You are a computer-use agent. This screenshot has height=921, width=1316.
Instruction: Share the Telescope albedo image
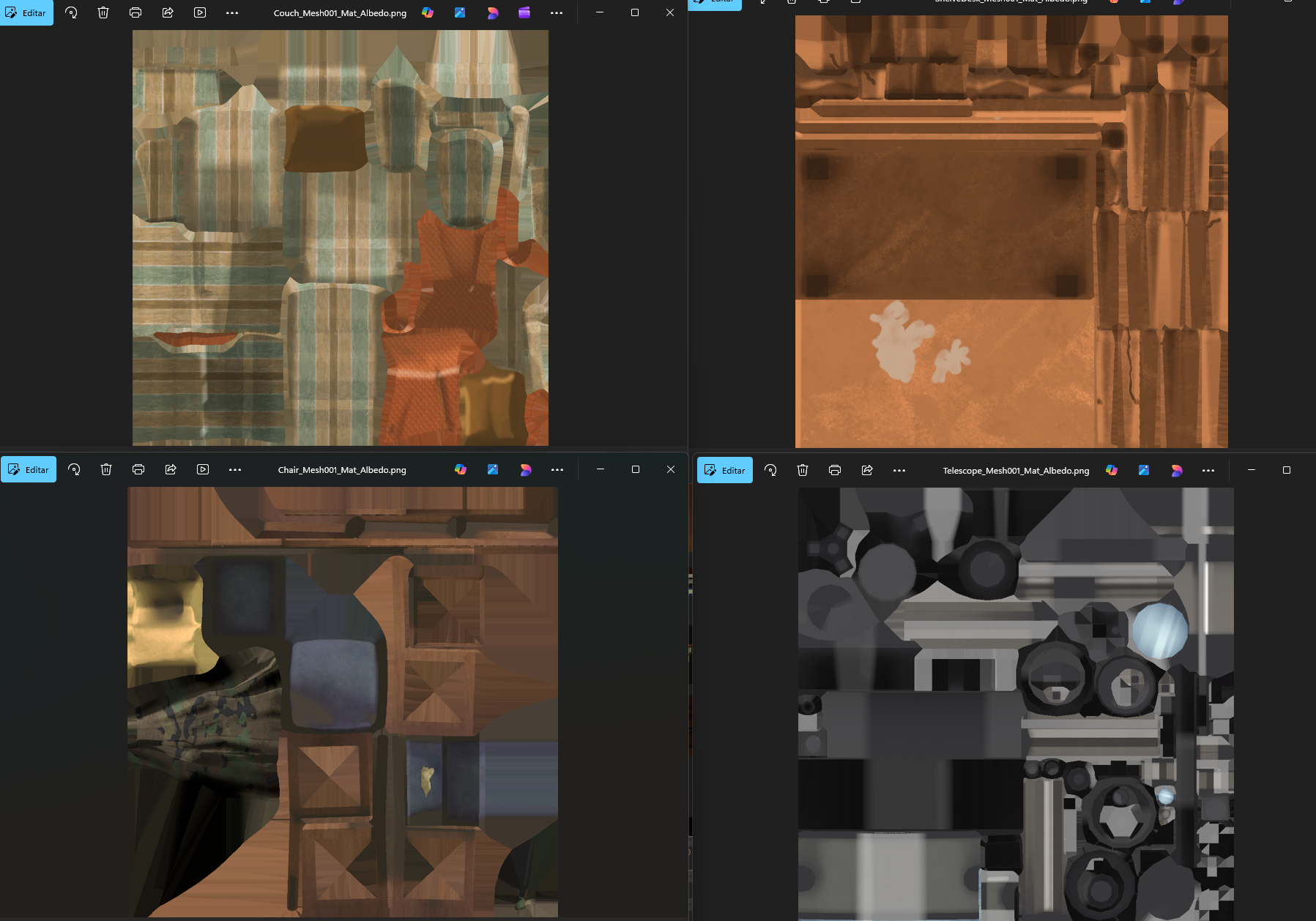tap(867, 470)
